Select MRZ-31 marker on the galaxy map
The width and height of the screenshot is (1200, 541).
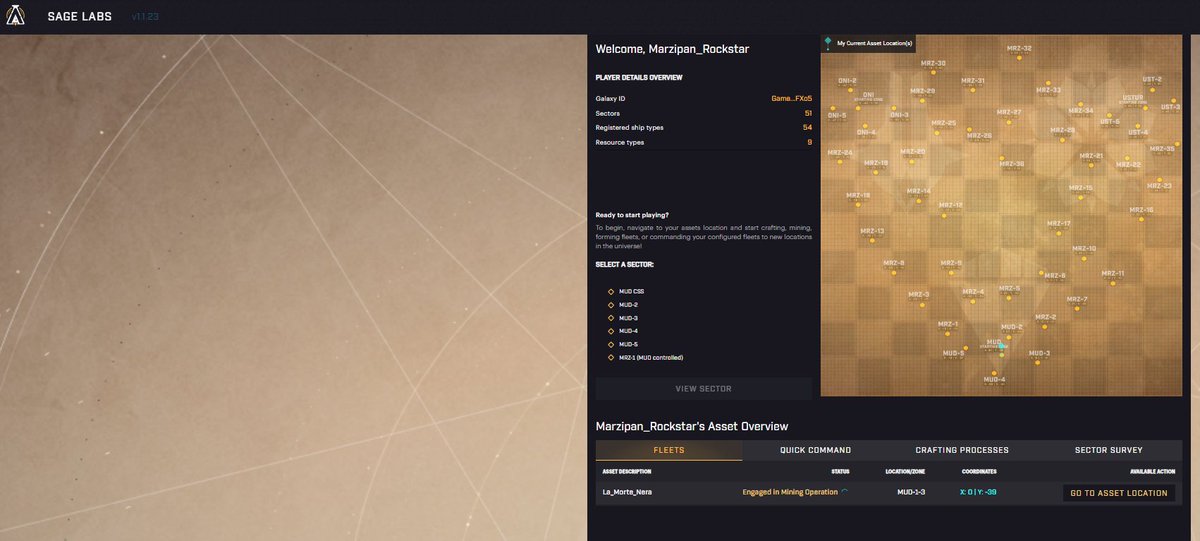pyautogui.click(x=973, y=89)
